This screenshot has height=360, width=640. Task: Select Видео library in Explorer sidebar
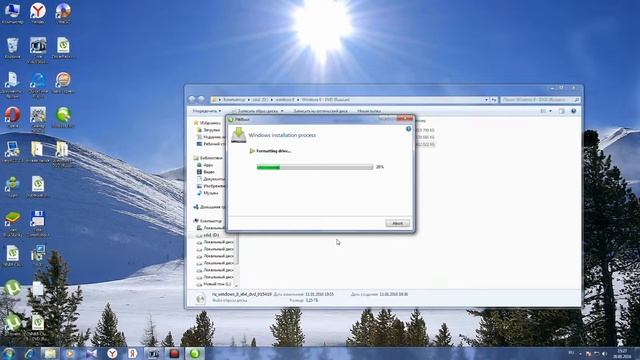click(206, 172)
